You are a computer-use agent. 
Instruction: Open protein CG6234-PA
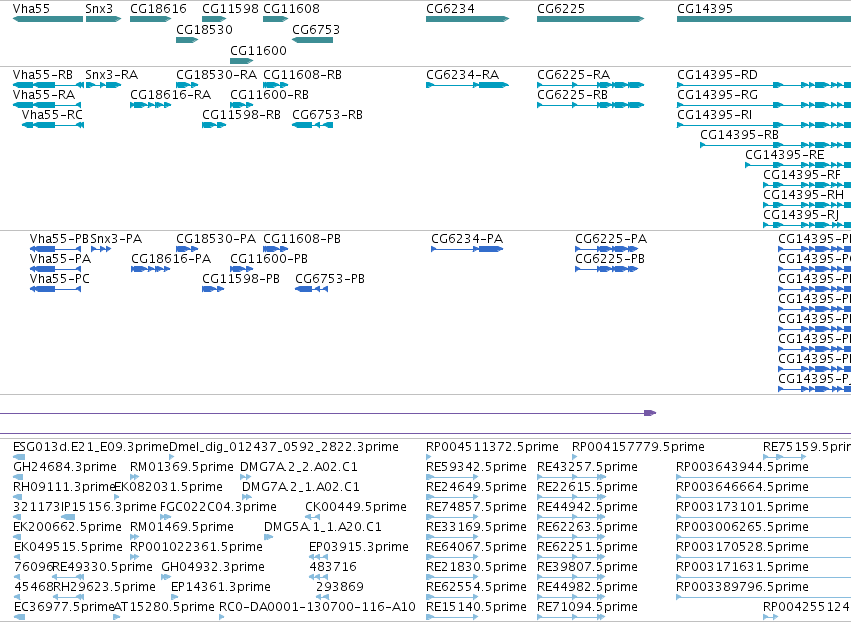[467, 249]
